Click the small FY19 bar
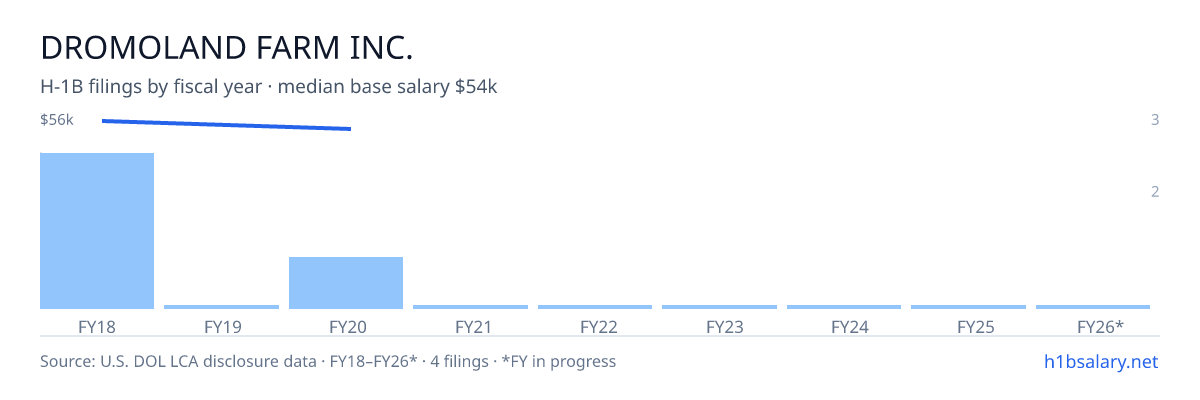The height and width of the screenshot is (400, 1200). 221,307
